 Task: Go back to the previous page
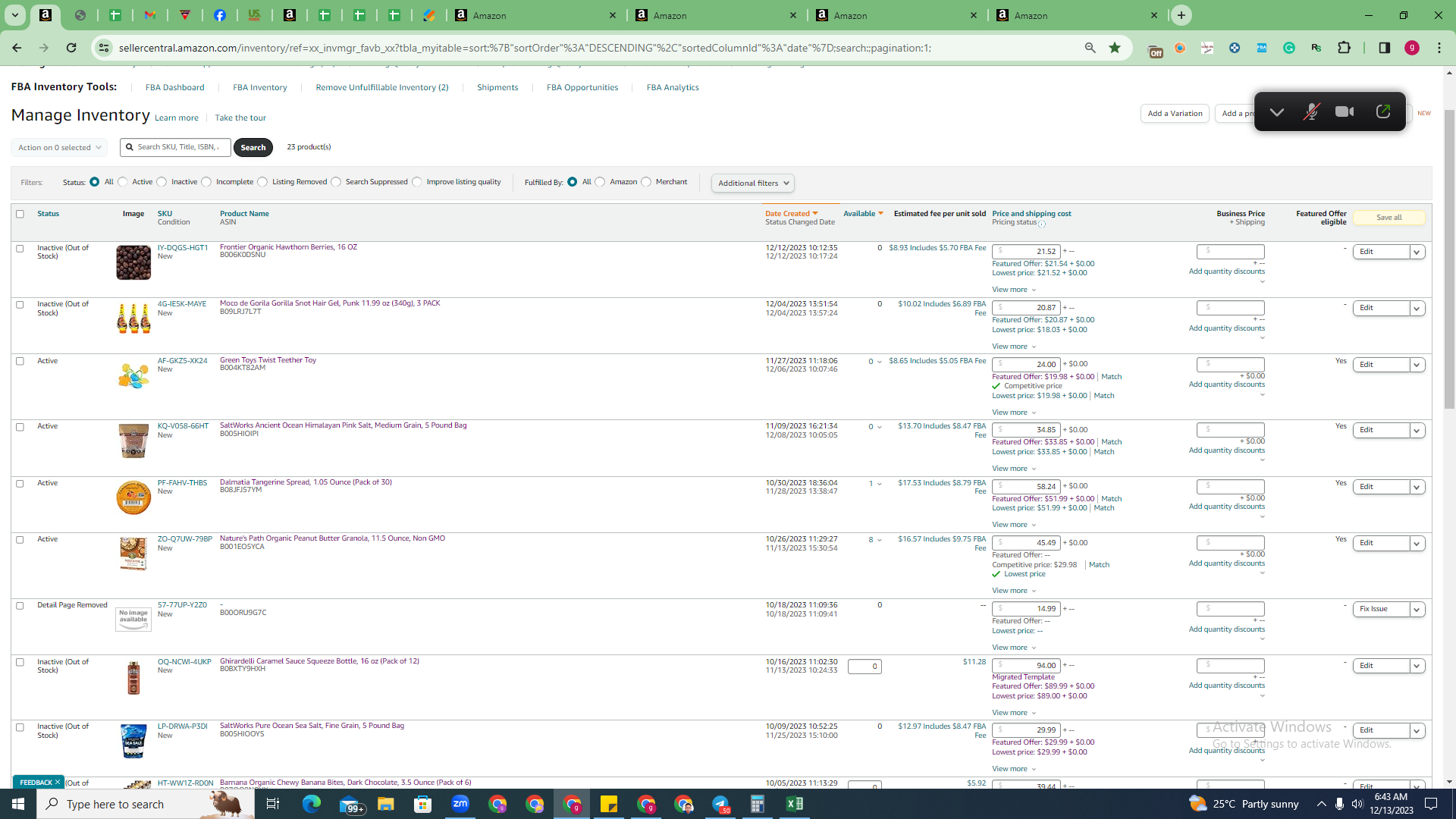pyautogui.click(x=17, y=48)
